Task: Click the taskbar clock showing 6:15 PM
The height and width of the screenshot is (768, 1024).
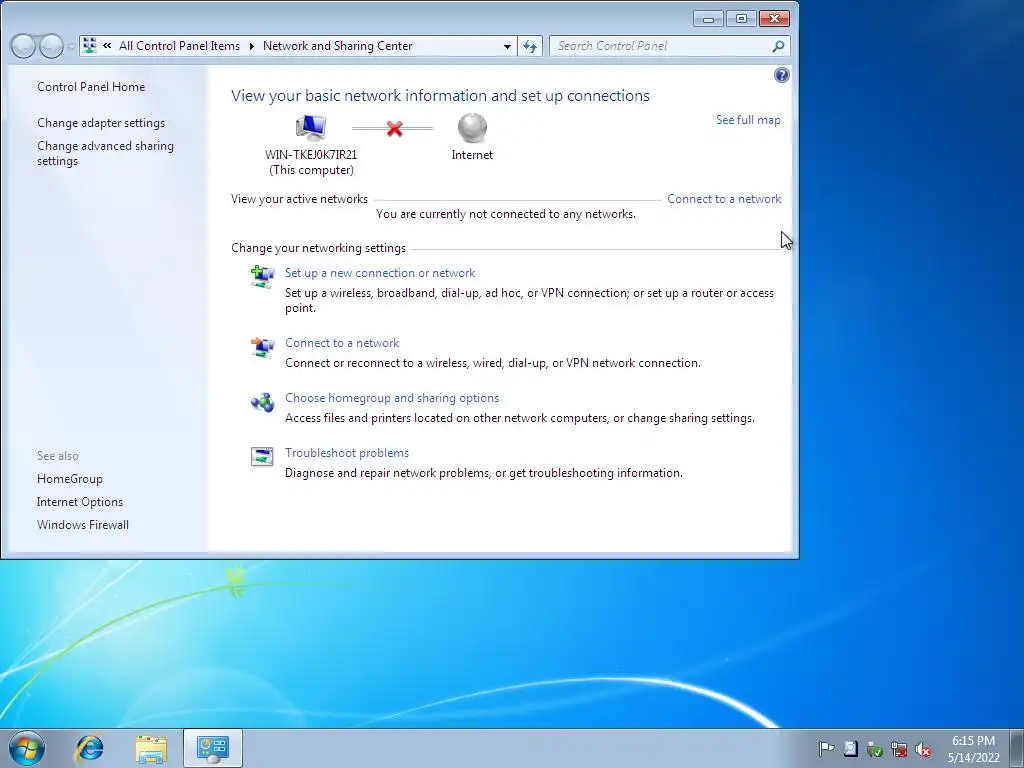Action: 974,748
